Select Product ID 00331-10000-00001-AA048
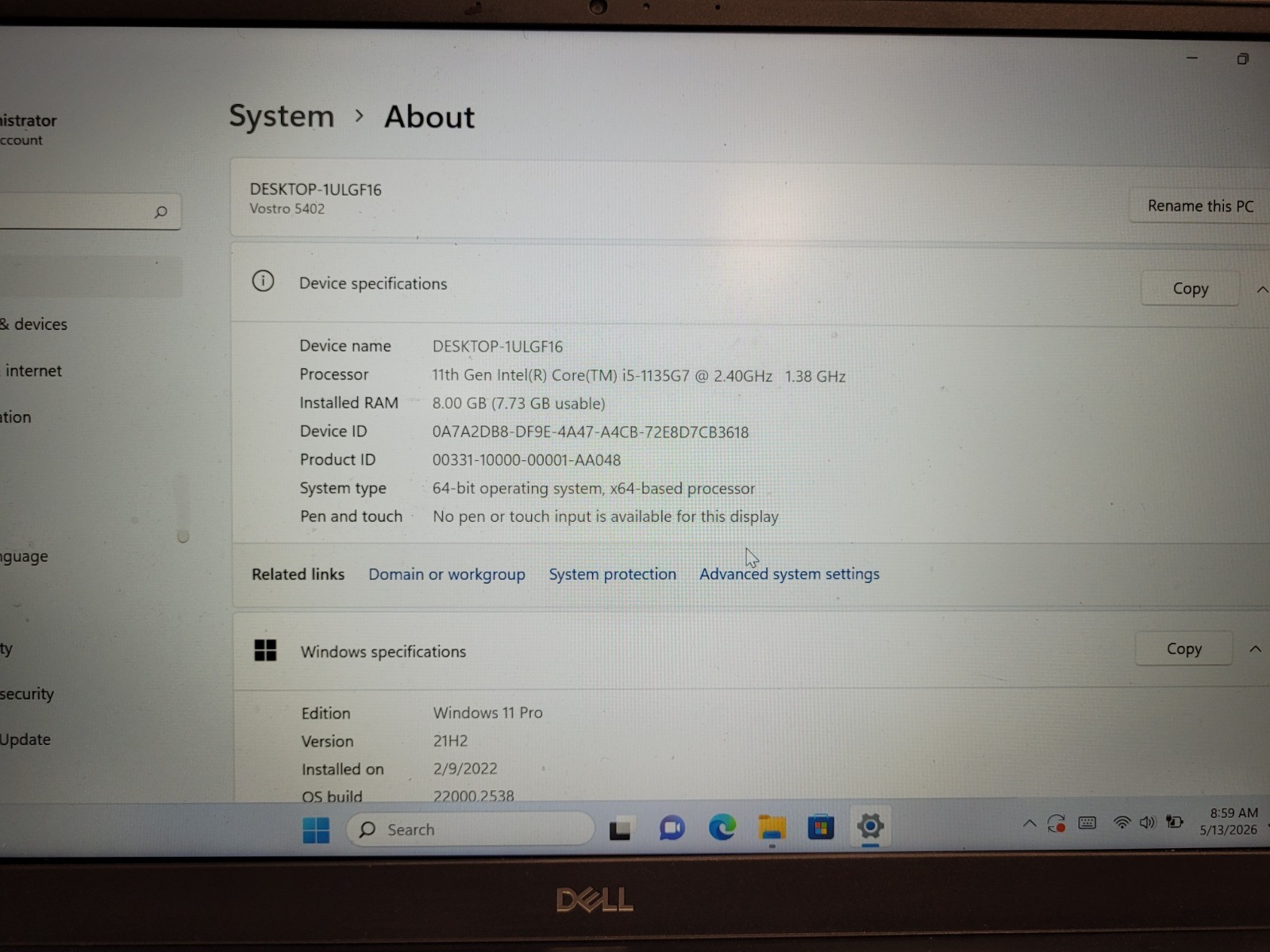1270x952 pixels. coord(526,460)
